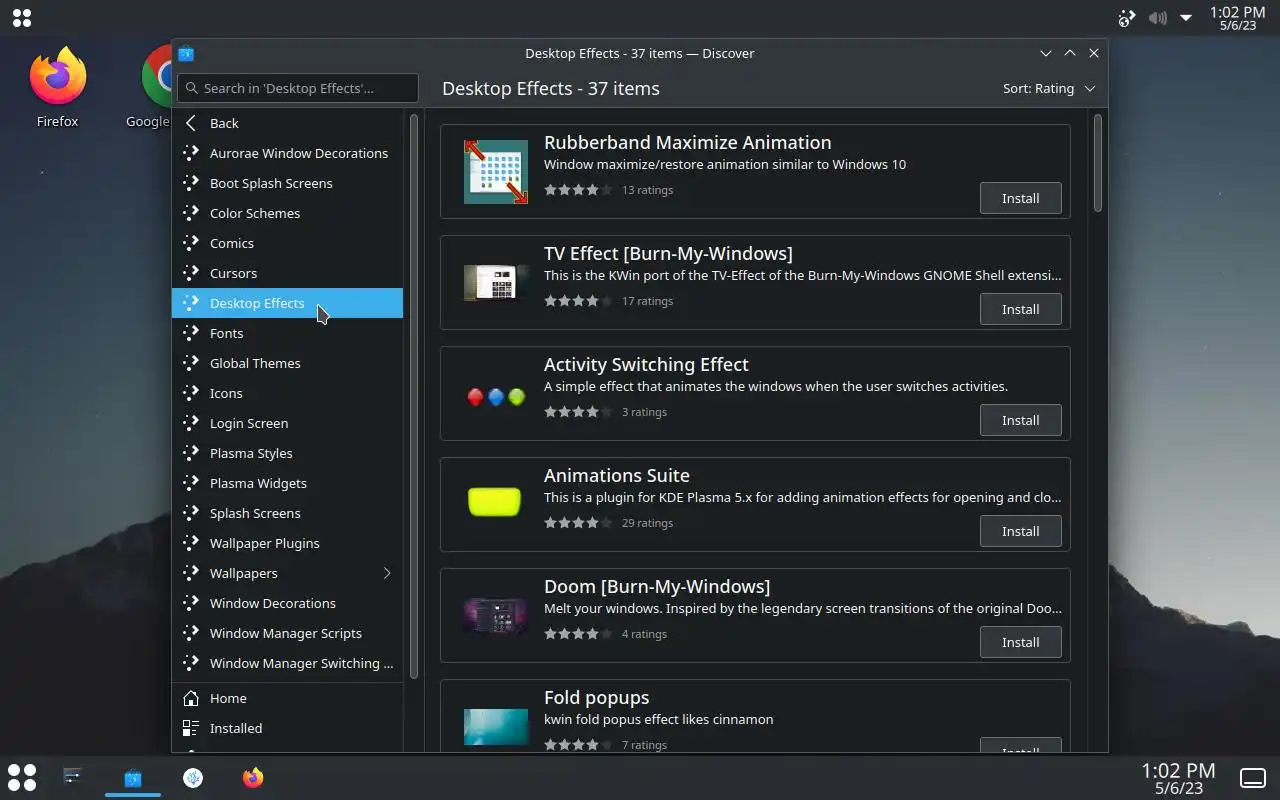Click the sidebar category scrollbar
The width and height of the screenshot is (1280, 800).
click(414, 395)
